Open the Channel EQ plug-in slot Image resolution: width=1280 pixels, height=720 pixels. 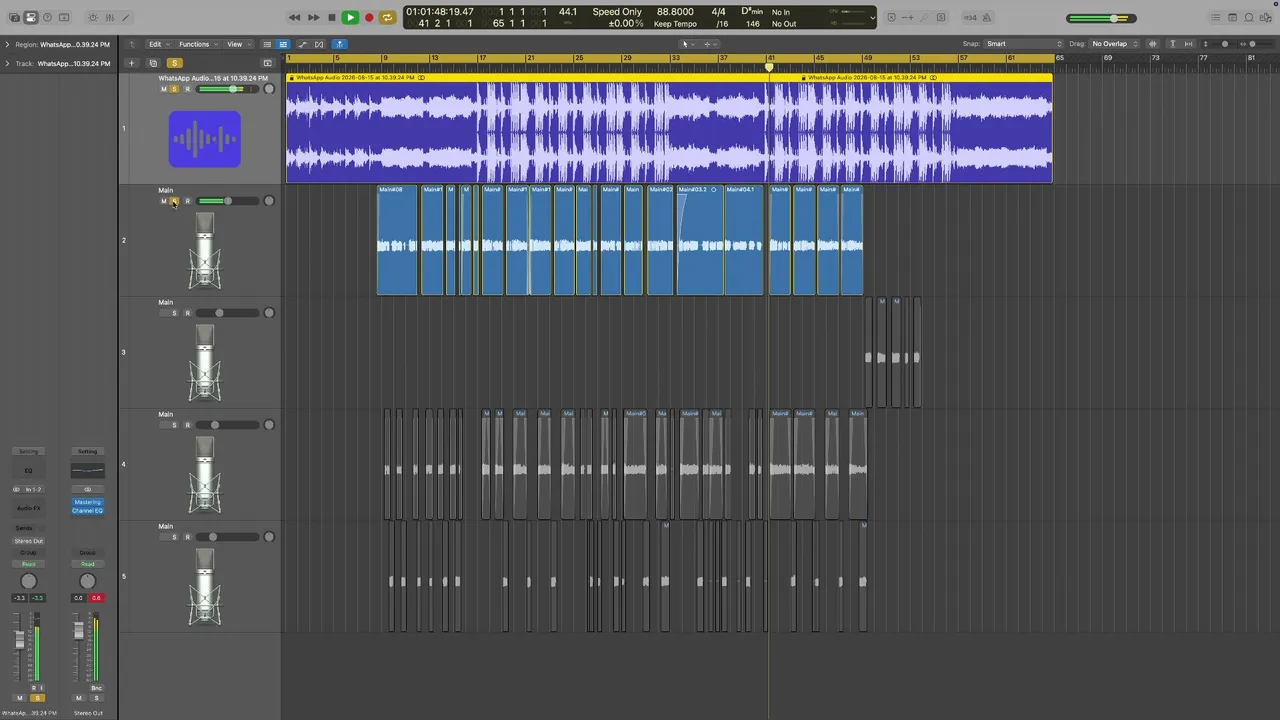pyautogui.click(x=87, y=511)
